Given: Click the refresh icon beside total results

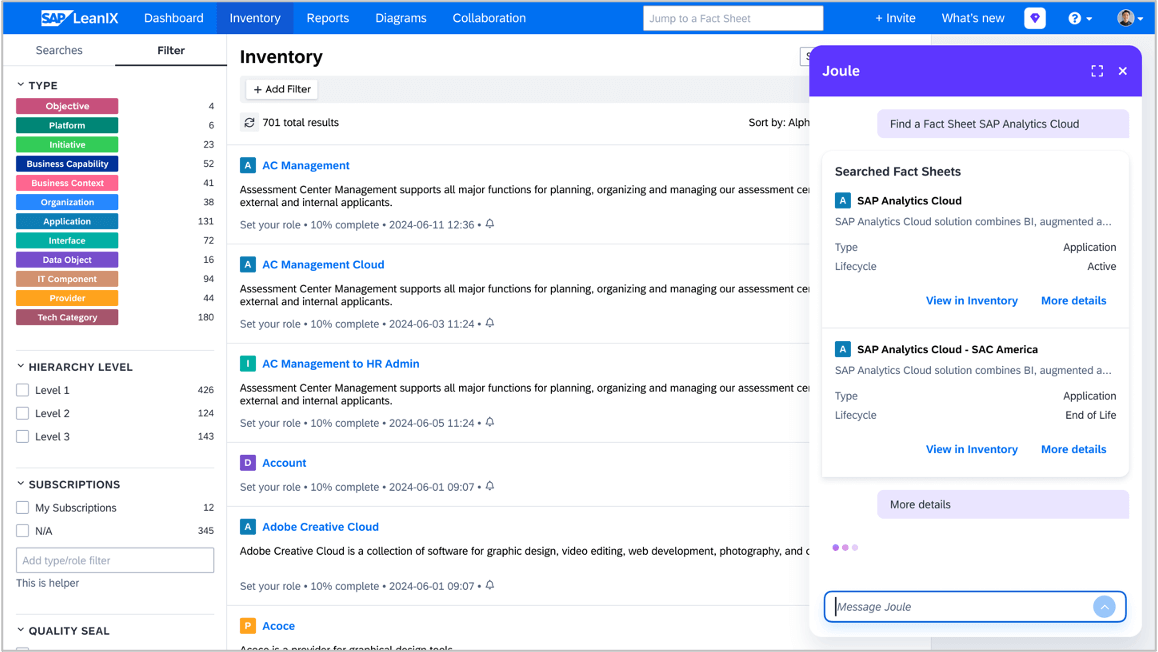Looking at the screenshot, I should click(x=249, y=123).
